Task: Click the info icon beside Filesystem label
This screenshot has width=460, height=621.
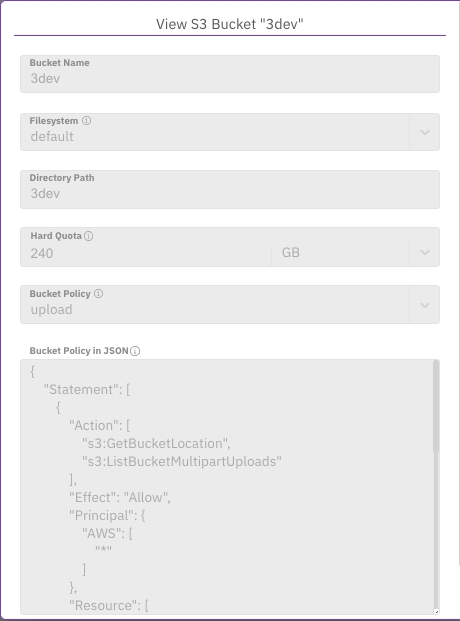Action: 86,121
